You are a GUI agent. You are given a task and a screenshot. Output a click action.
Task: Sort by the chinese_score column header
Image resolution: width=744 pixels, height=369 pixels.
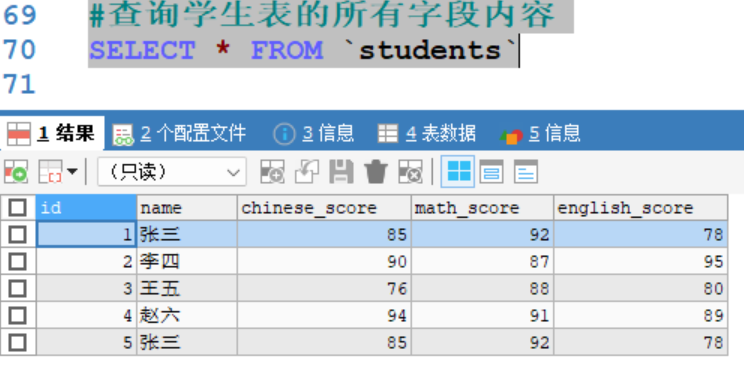tap(324, 208)
